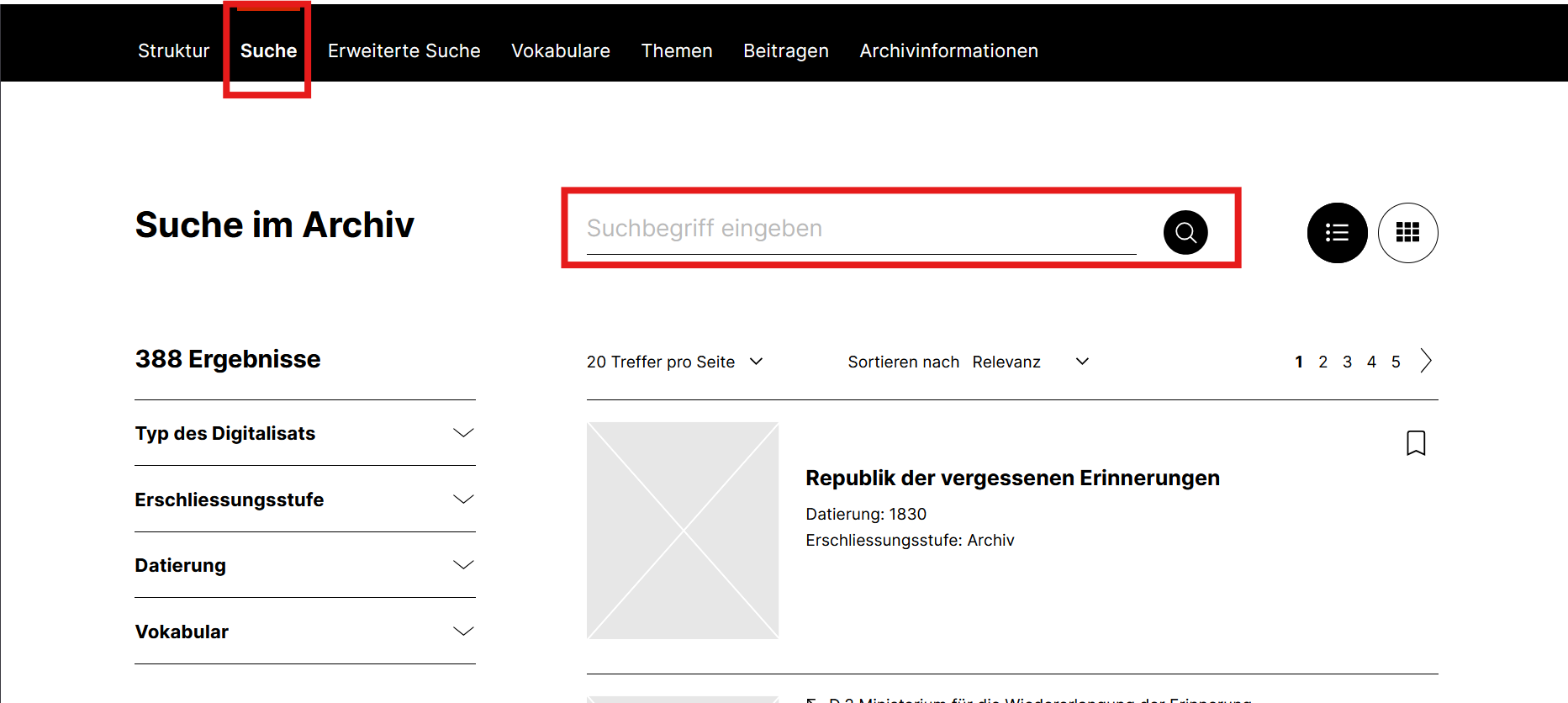Open the Erweiterte Suche menu item

[x=404, y=50]
